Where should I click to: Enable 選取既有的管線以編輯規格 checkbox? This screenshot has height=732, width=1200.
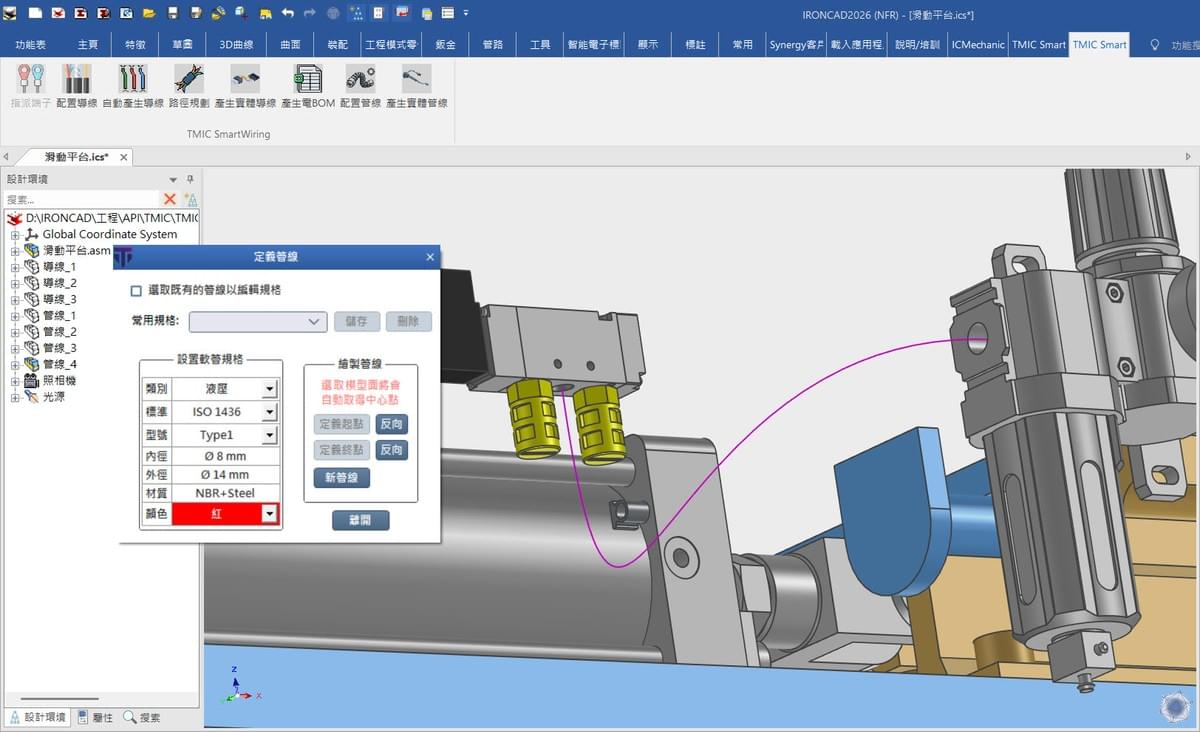pyautogui.click(x=136, y=290)
